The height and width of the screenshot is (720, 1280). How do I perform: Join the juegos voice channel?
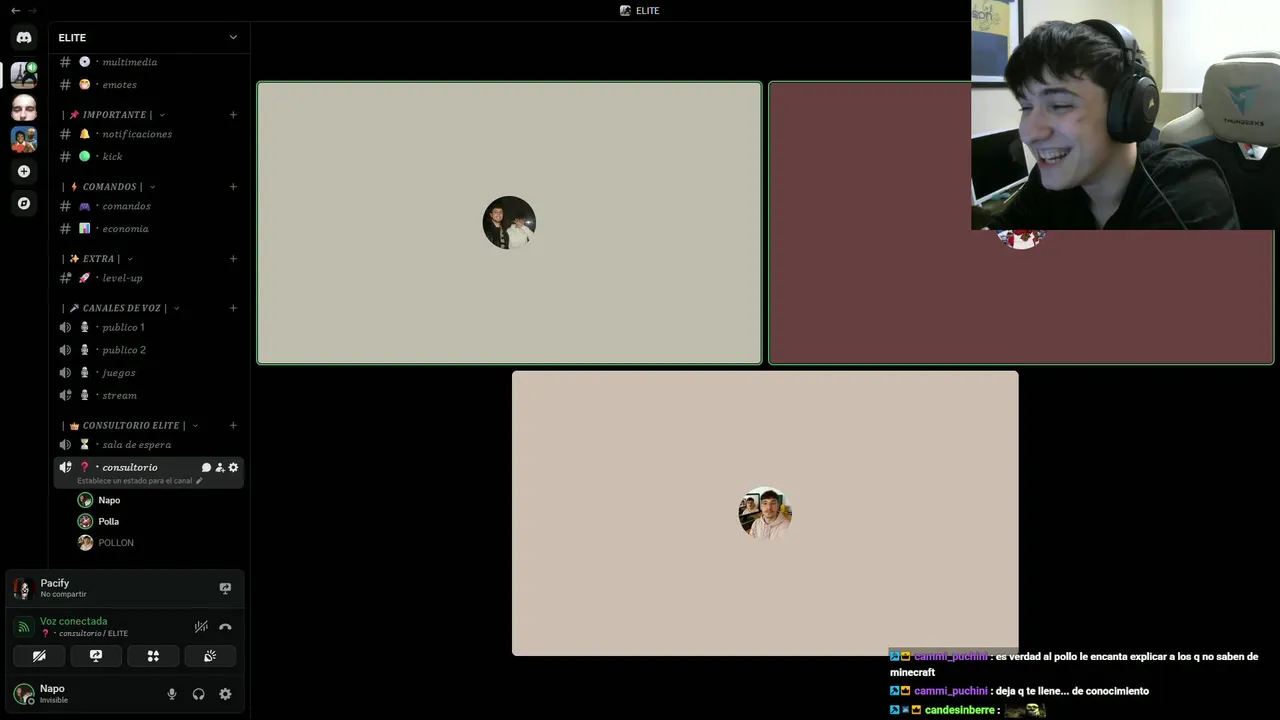tap(148, 372)
